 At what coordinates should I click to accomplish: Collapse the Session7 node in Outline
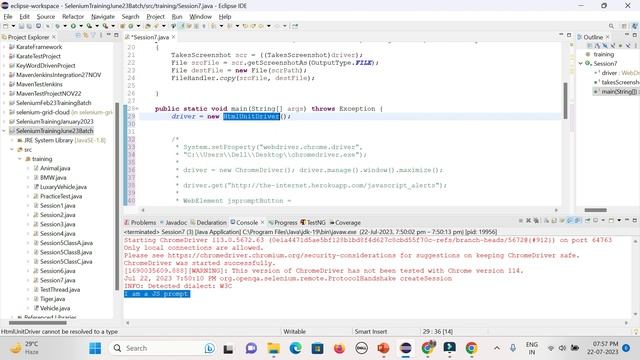tap(580, 64)
